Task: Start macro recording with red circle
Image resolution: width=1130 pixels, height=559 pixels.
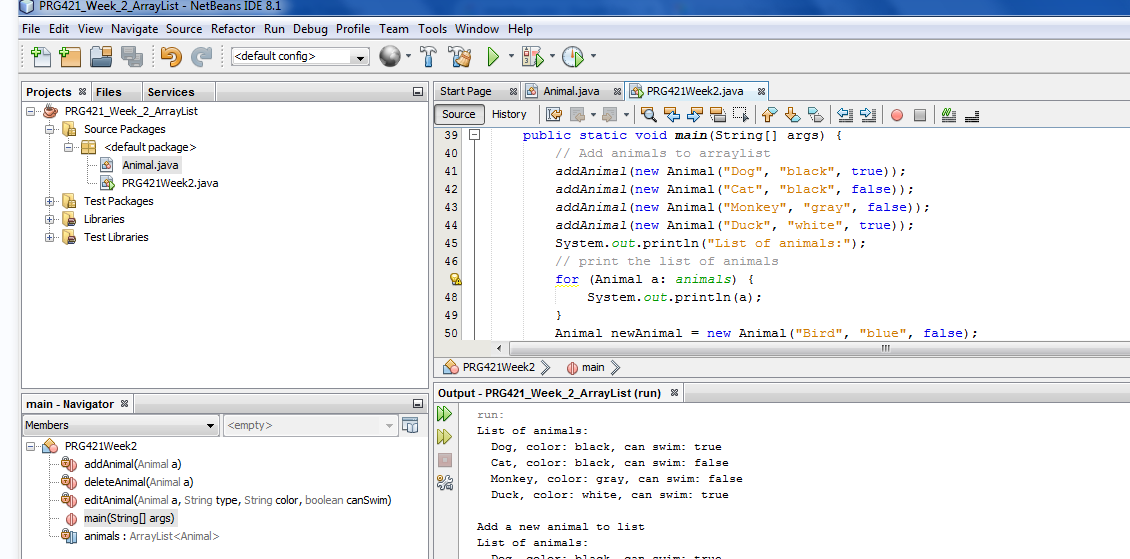Action: coord(897,115)
